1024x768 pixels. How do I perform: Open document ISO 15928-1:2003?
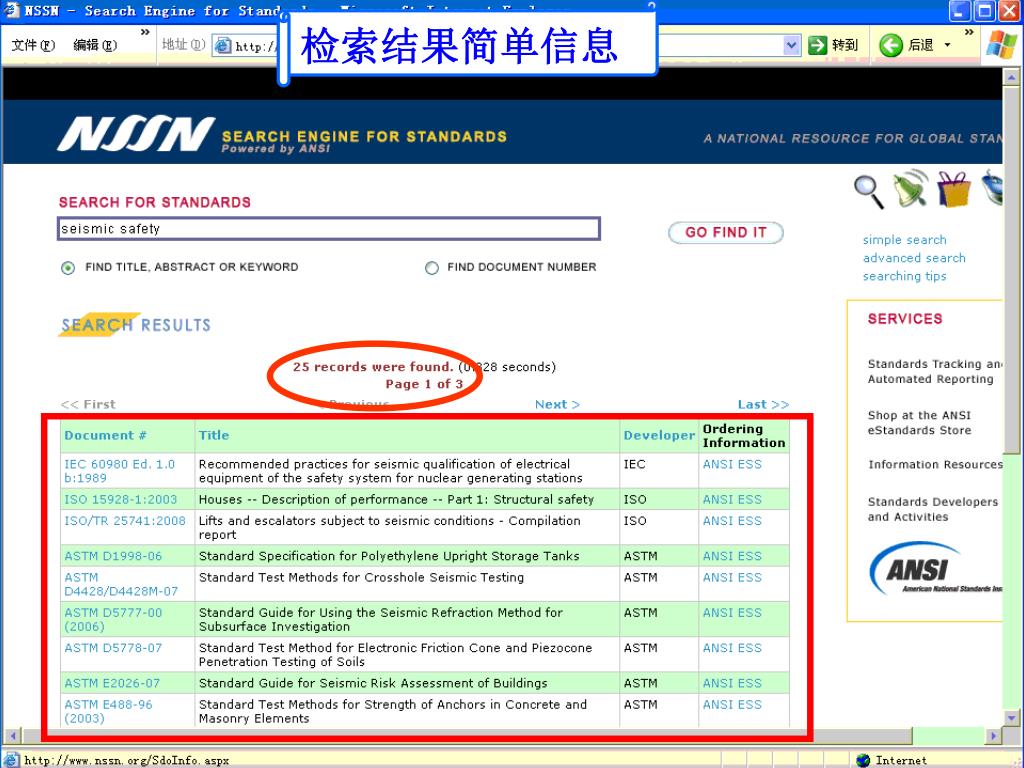coord(121,500)
